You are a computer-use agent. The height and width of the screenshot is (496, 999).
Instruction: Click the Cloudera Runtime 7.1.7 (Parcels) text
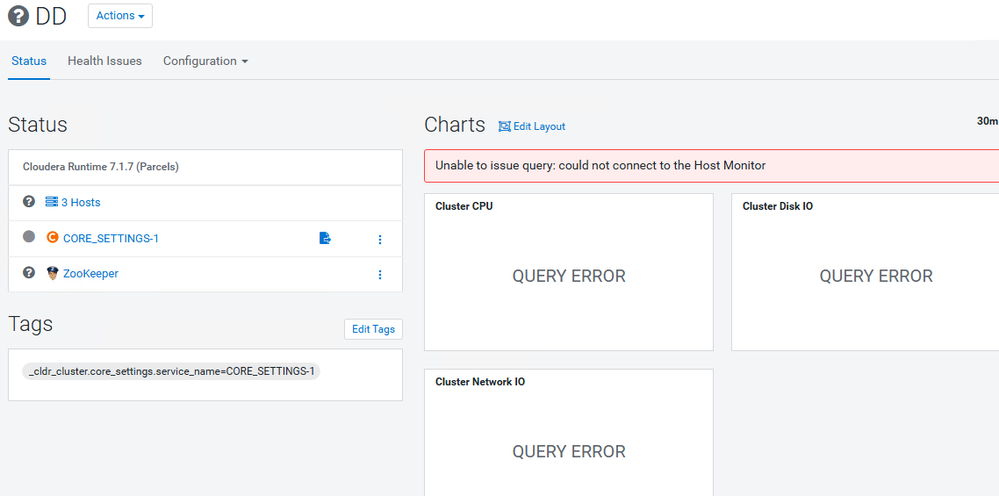point(101,167)
